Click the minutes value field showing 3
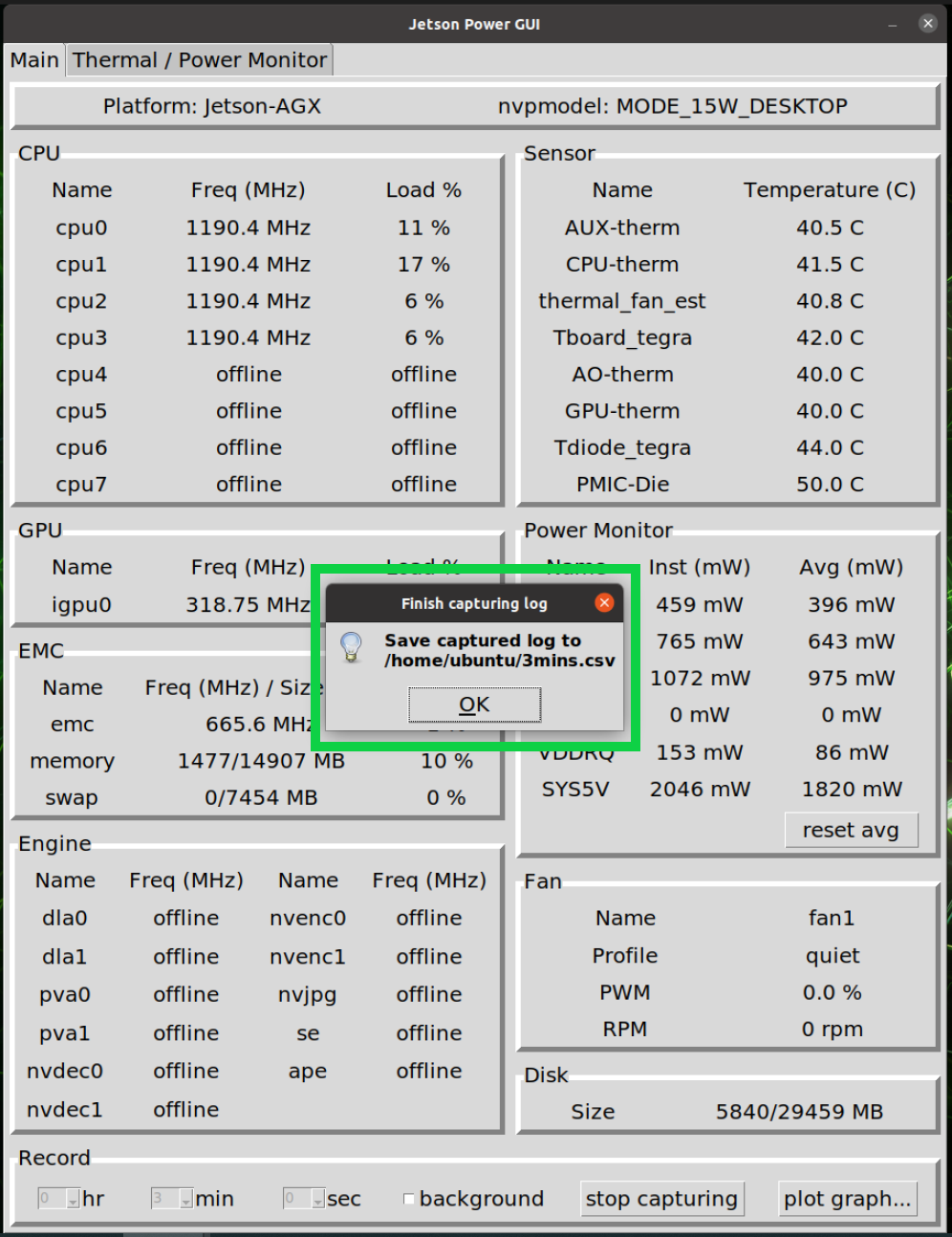 coord(163,1199)
